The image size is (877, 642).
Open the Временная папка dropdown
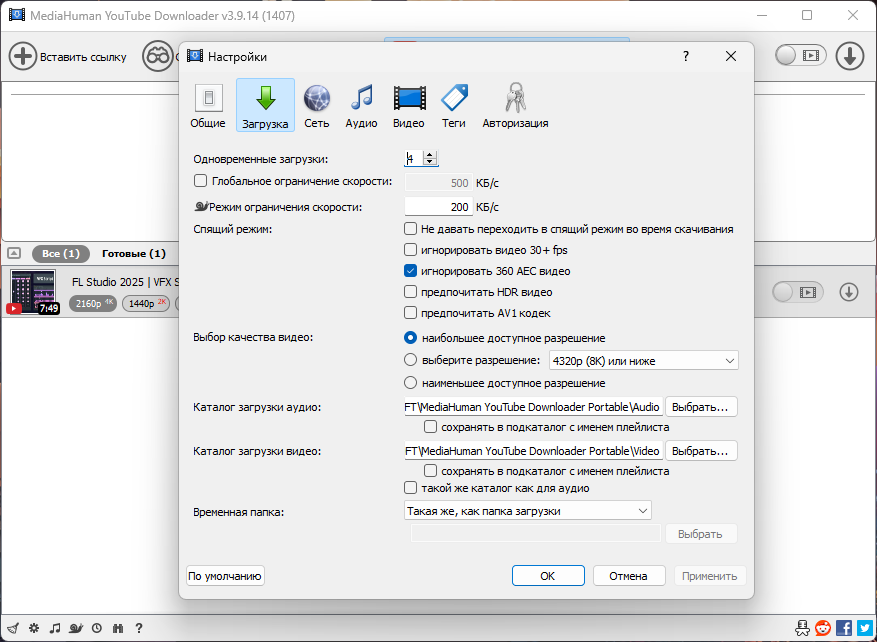(527, 511)
